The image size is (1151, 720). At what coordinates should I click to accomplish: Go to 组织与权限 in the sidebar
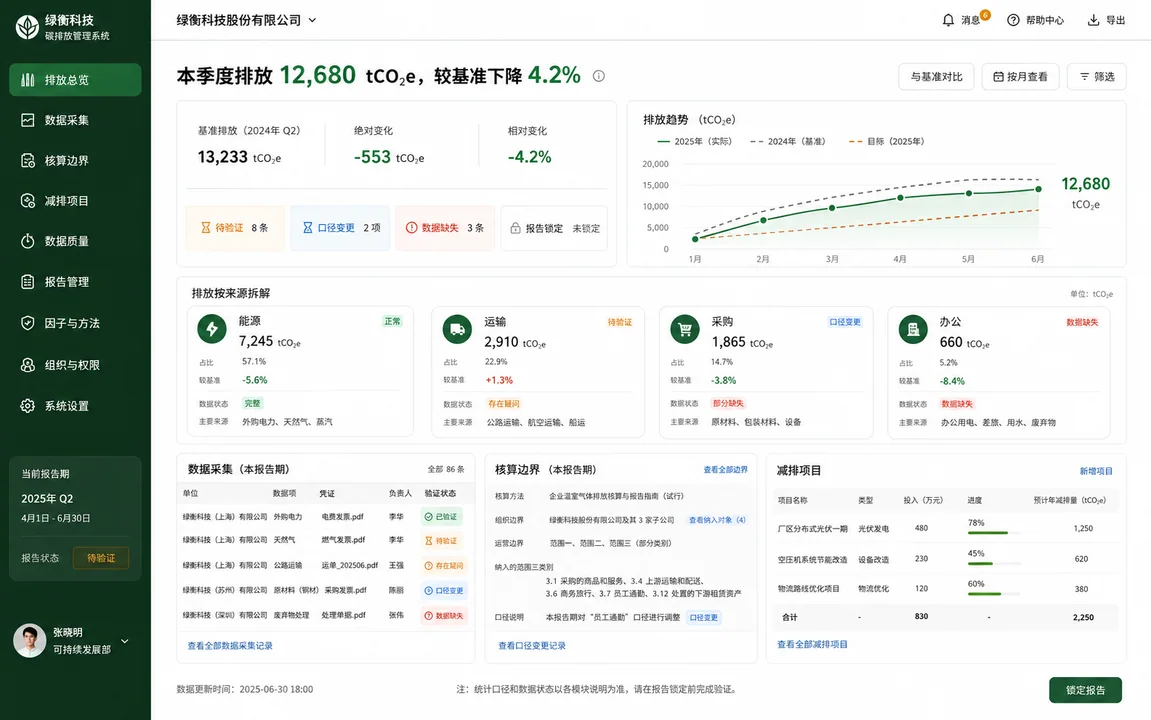click(75, 365)
